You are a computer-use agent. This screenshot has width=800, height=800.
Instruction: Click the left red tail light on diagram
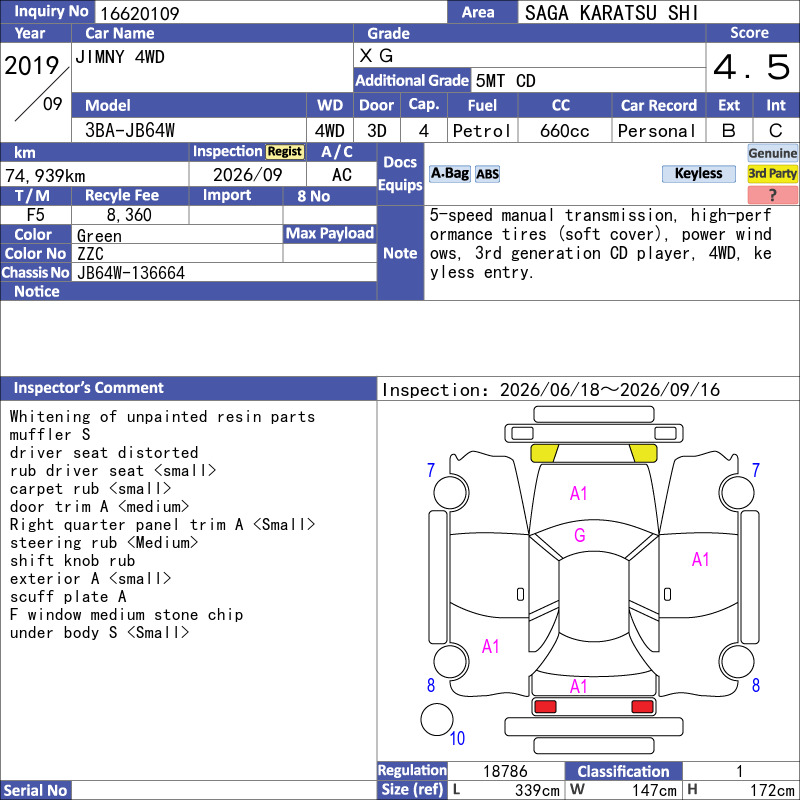(x=545, y=707)
